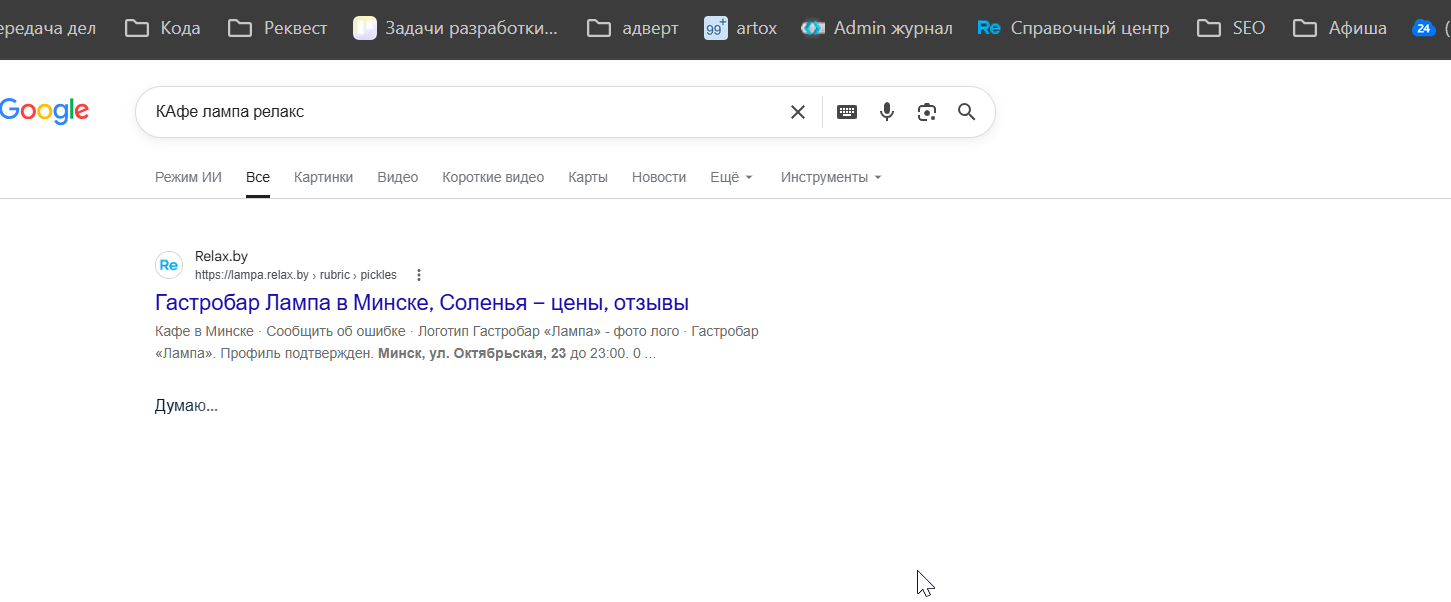Submit search with magnifier icon
Image resolution: width=1451 pixels, height=602 pixels.
[966, 112]
